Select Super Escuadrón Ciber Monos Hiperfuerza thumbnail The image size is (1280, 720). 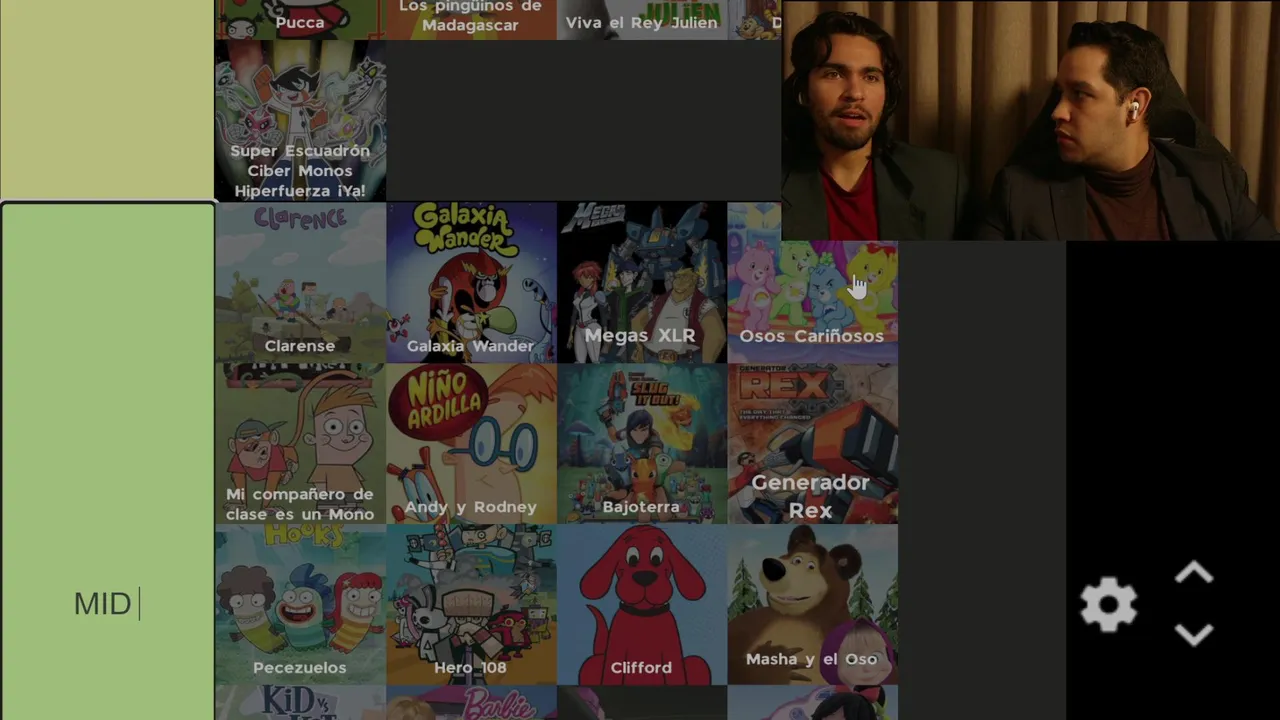[x=300, y=121]
